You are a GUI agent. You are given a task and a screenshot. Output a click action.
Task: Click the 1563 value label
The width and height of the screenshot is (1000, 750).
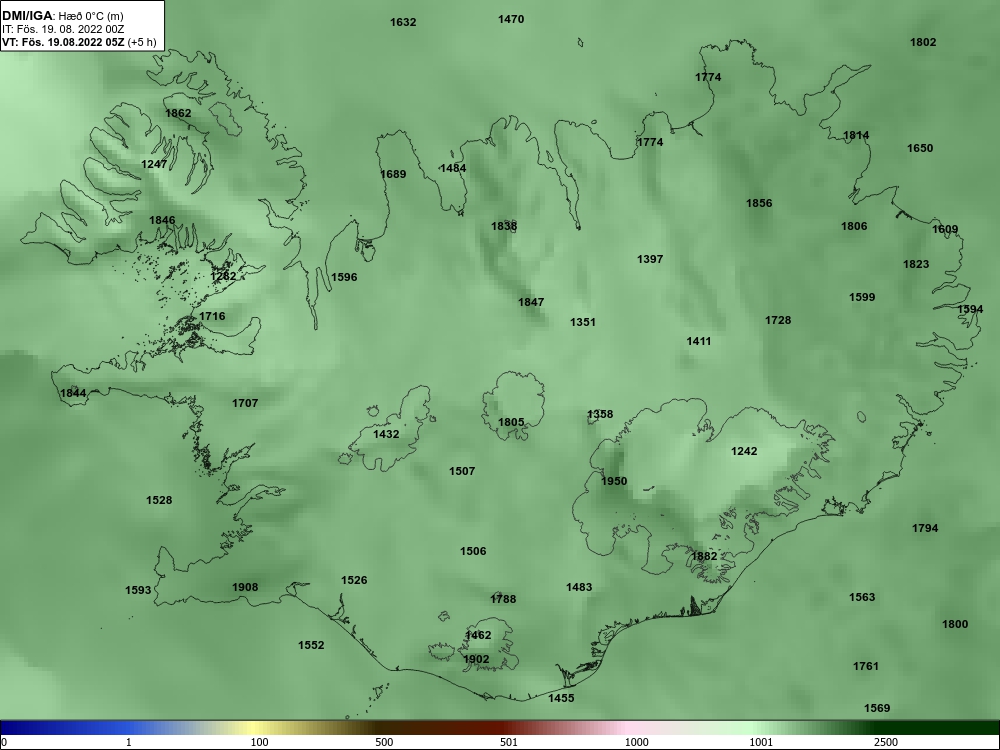(862, 598)
